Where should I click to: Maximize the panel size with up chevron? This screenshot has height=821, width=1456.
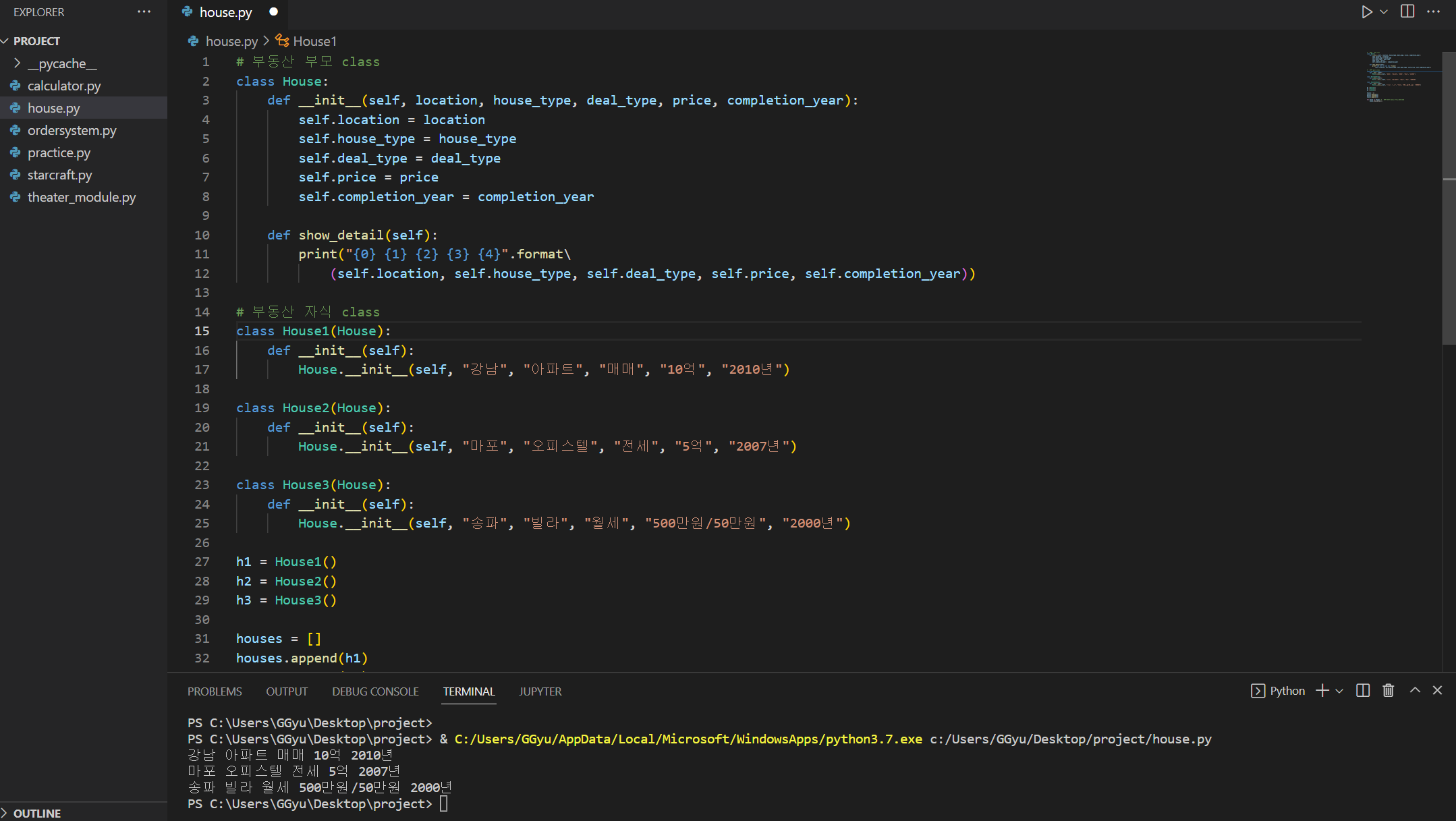[x=1415, y=690]
